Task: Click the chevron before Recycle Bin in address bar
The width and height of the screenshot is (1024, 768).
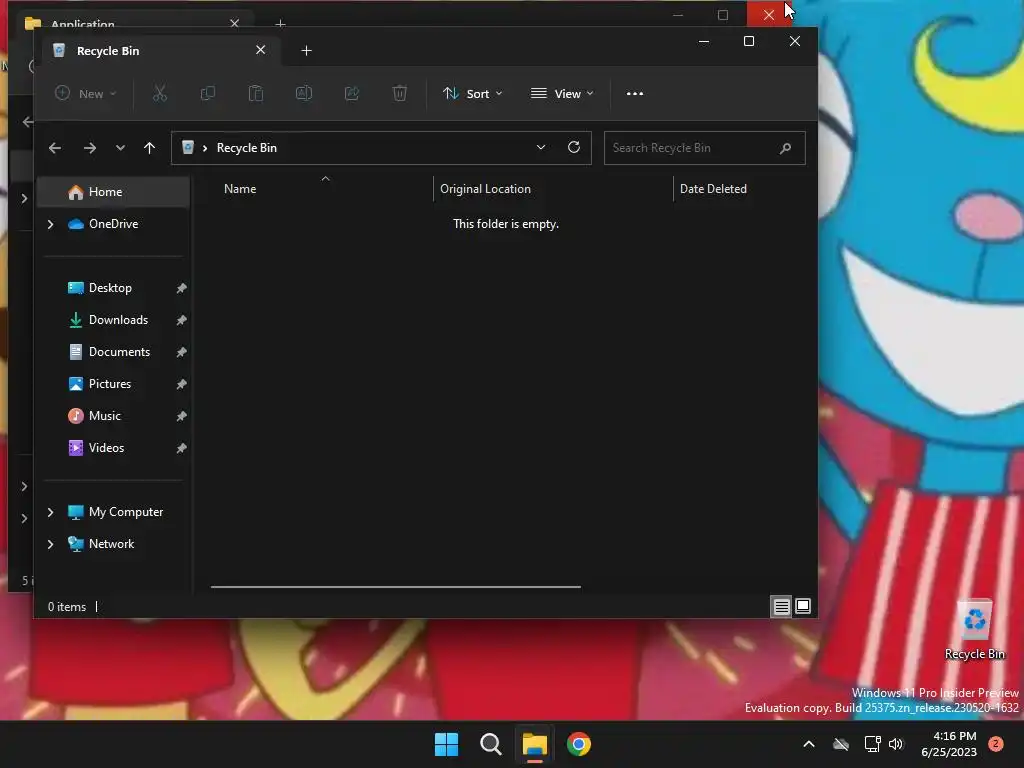Action: click(205, 148)
